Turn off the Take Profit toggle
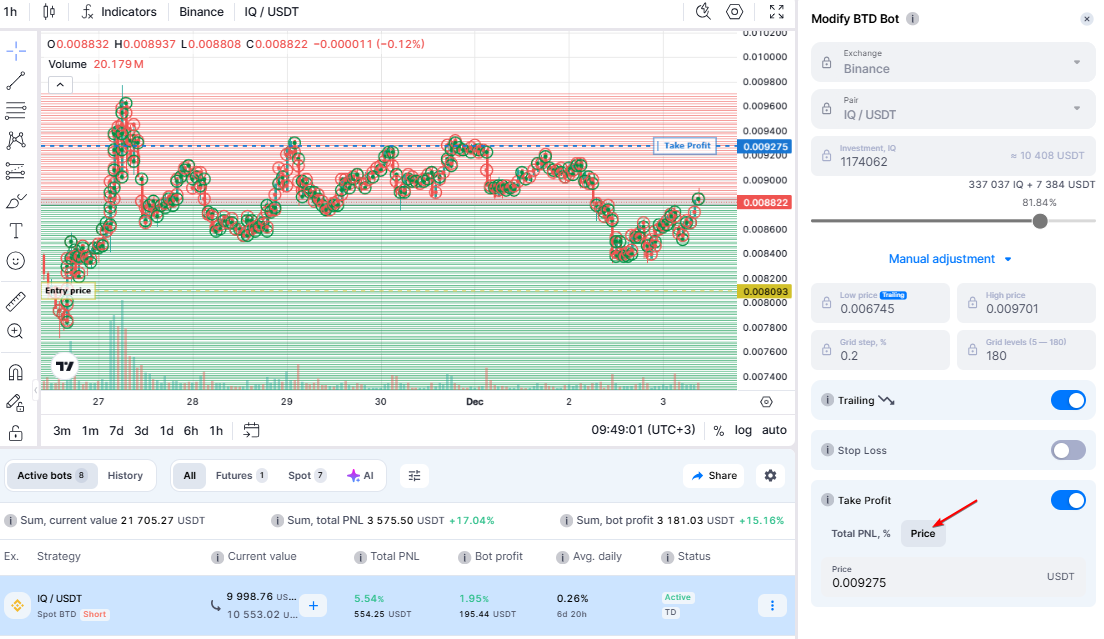This screenshot has height=639, width=1104. point(1067,500)
